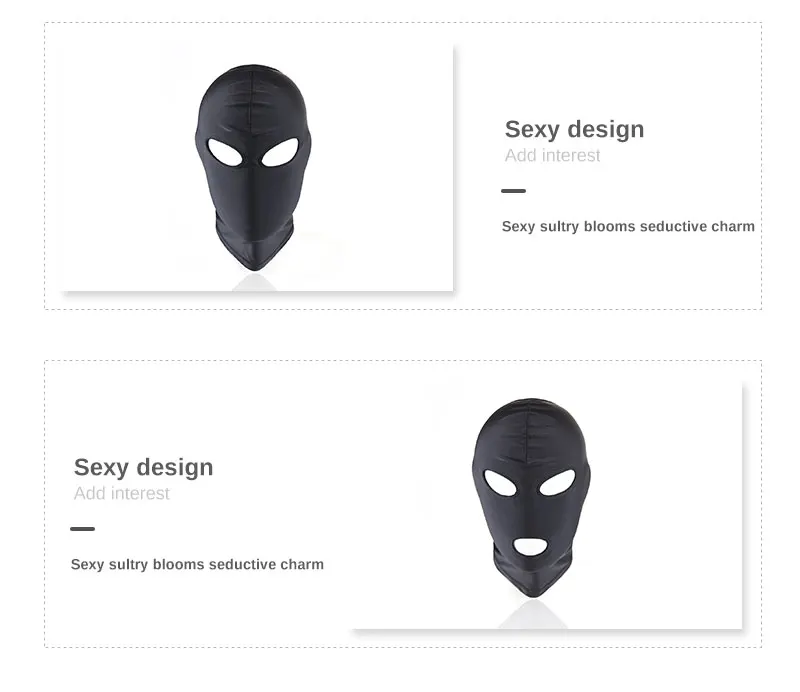Screen dimensions: 800x692
Task: Click dash divider under first "Add interest"
Action: [513, 191]
